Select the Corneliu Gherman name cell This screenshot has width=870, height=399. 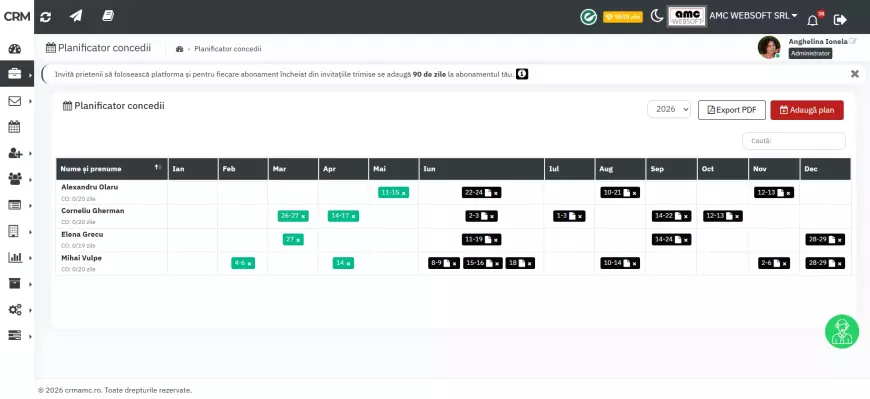click(112, 216)
